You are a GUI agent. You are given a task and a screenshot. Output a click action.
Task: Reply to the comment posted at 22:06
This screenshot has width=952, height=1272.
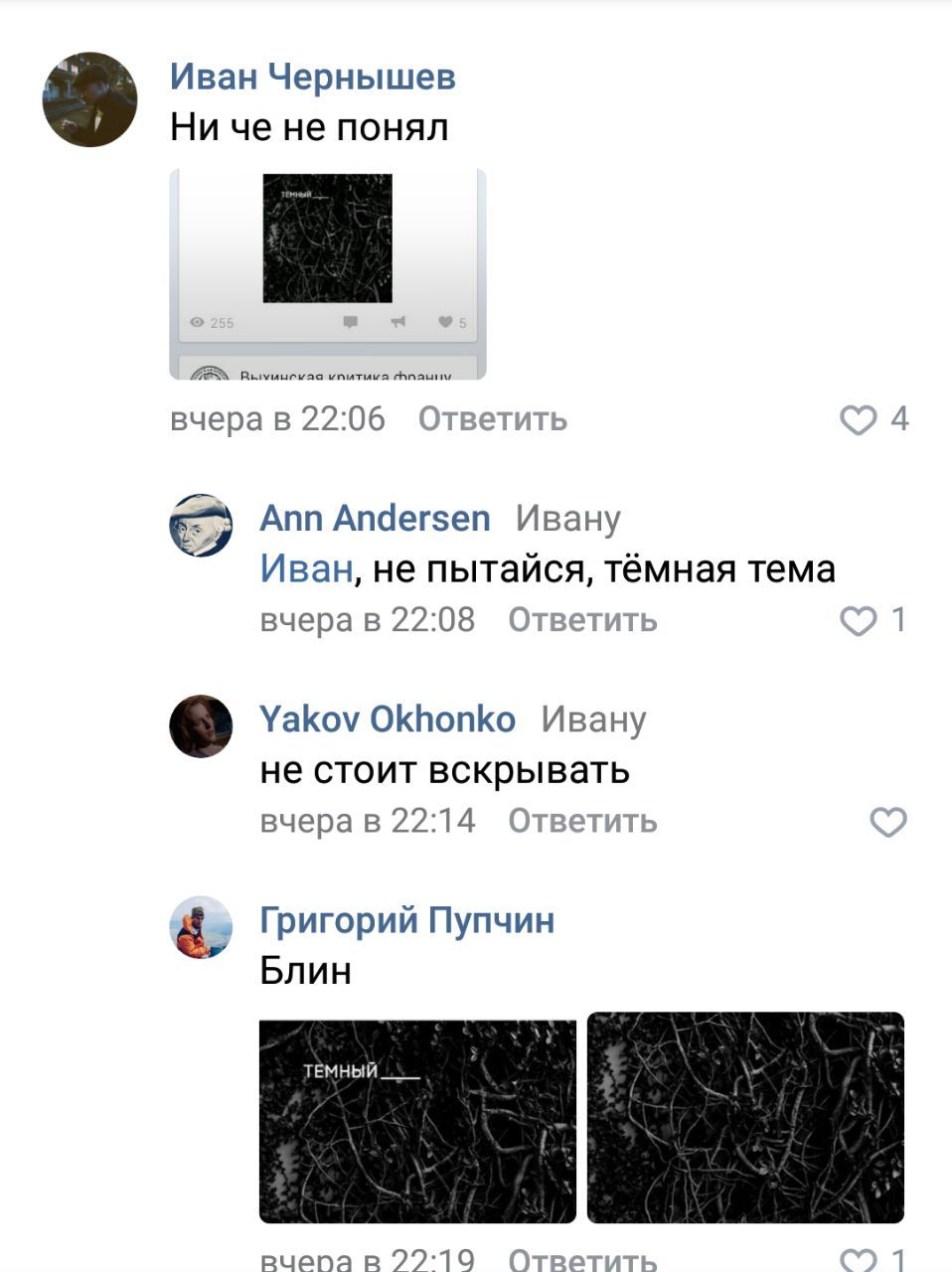[x=493, y=419]
